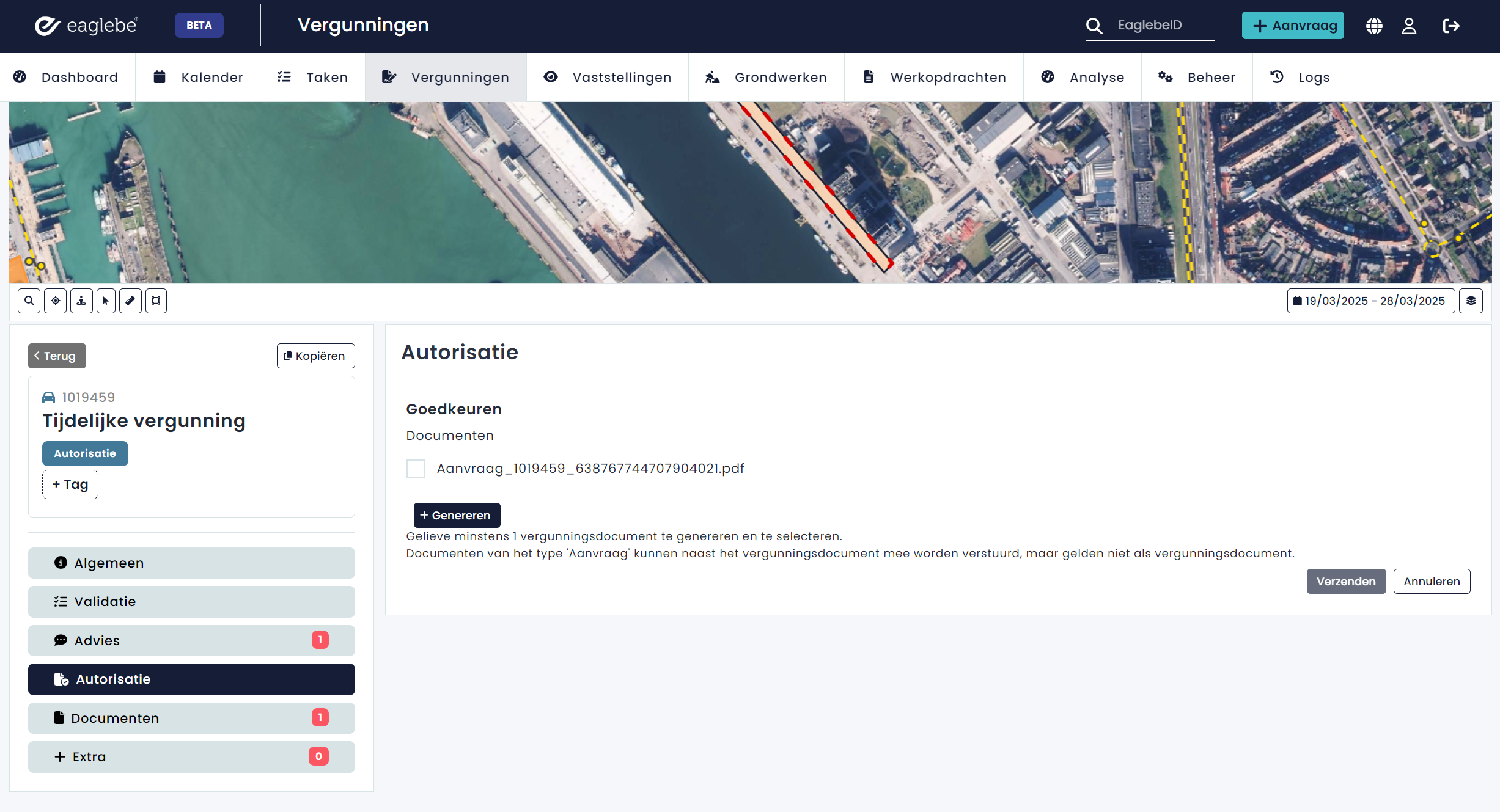Select the pointer cursor map tool
Screen dimensions: 1500x812
[106, 301]
